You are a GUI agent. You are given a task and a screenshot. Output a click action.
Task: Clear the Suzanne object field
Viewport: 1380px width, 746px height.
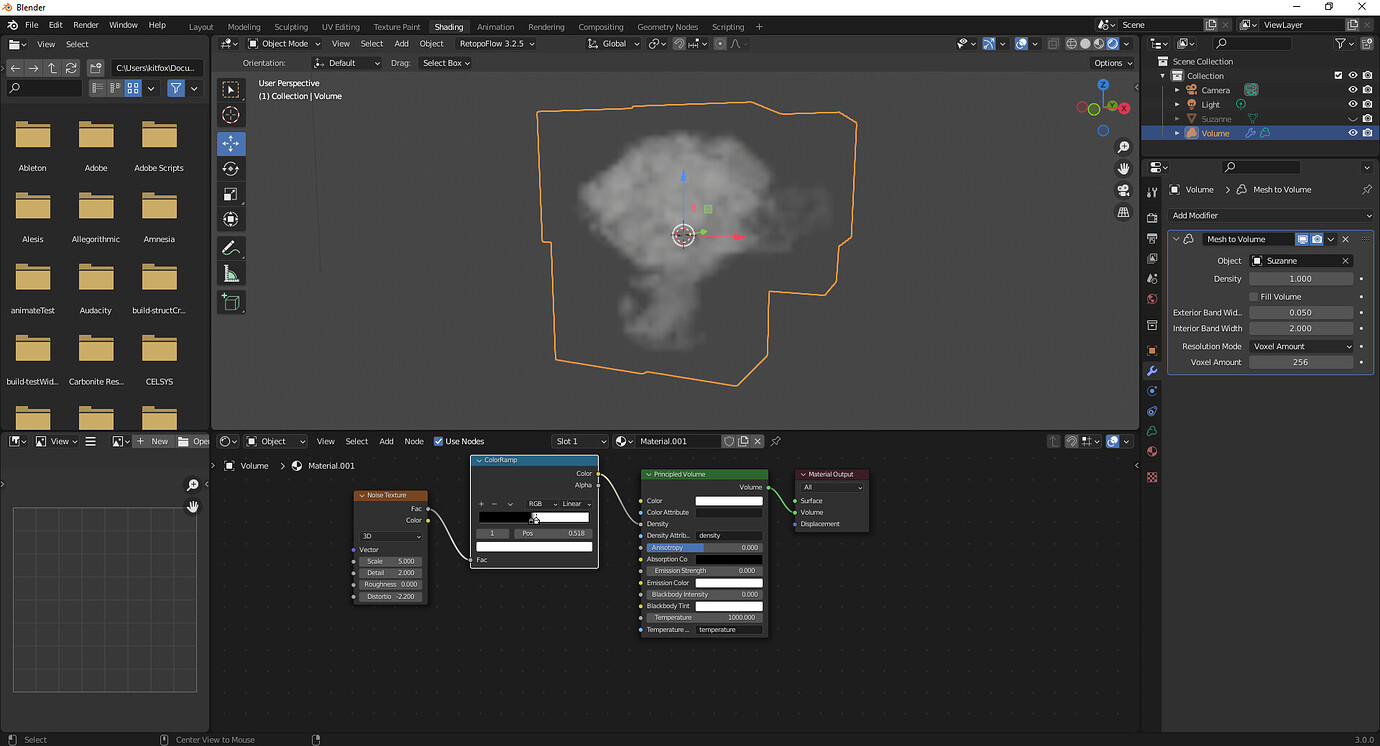[1345, 261]
